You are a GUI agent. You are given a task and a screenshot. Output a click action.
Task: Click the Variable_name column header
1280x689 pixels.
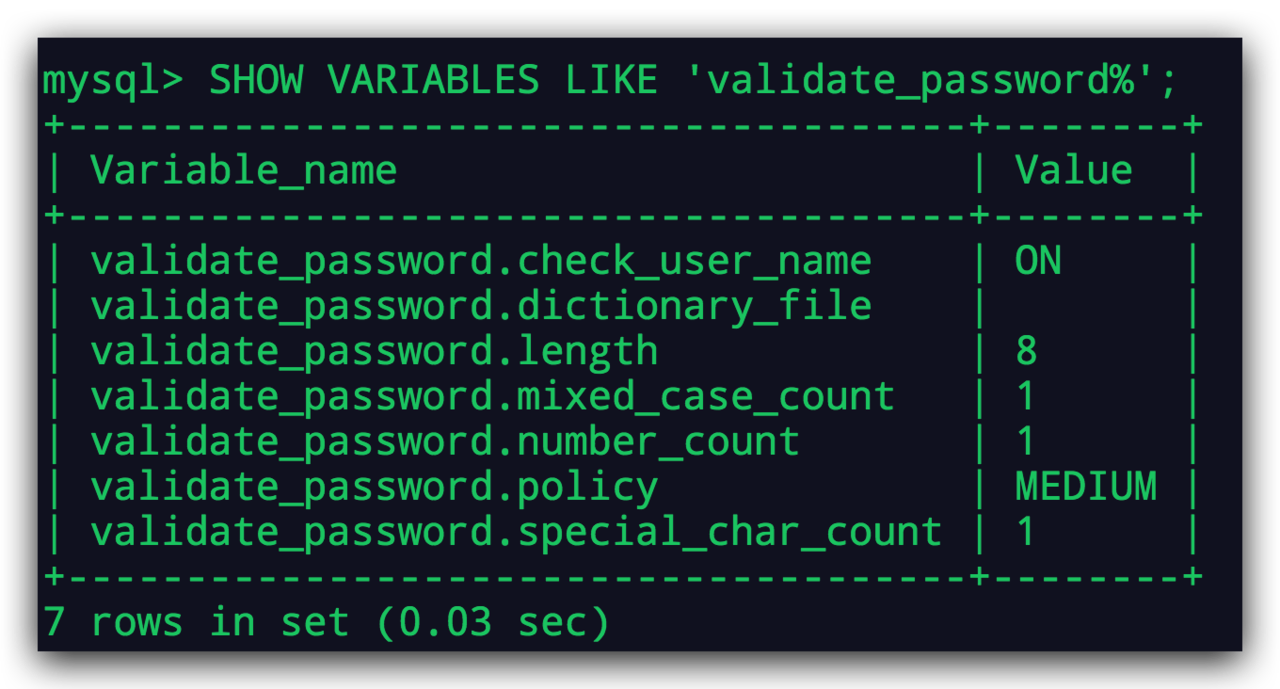pyautogui.click(x=244, y=171)
